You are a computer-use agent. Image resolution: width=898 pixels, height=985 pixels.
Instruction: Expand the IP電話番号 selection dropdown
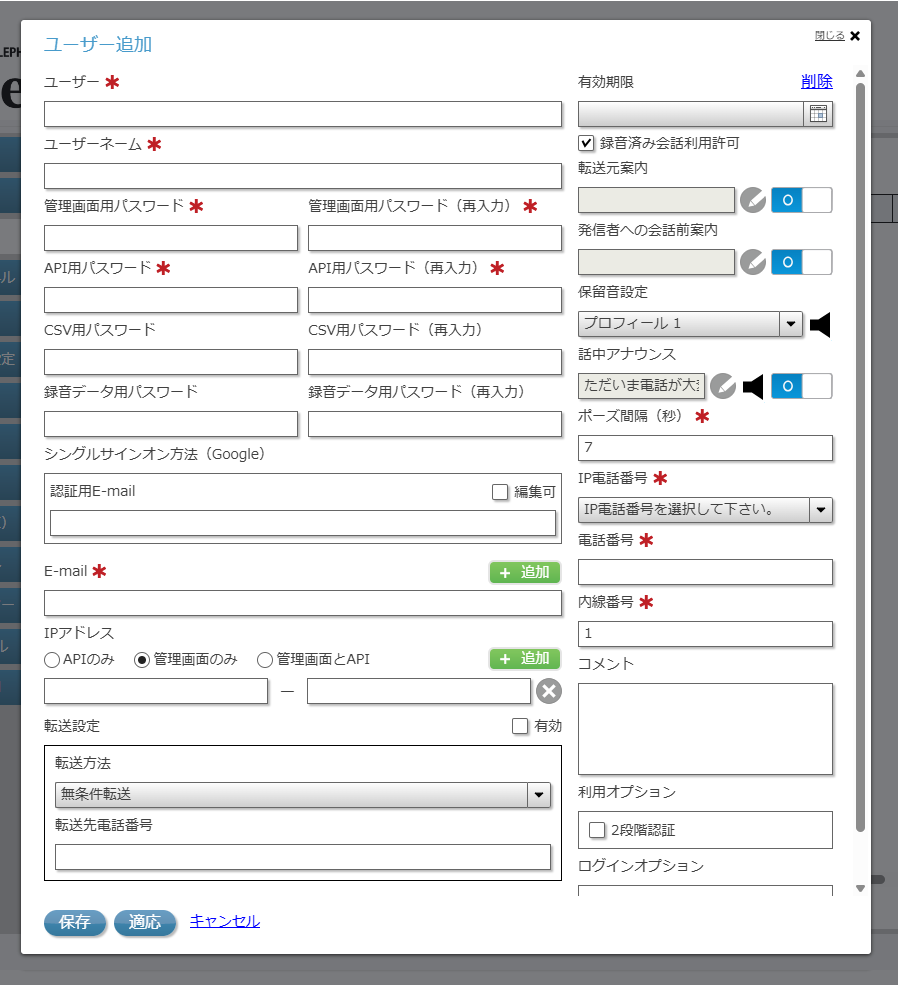[823, 510]
